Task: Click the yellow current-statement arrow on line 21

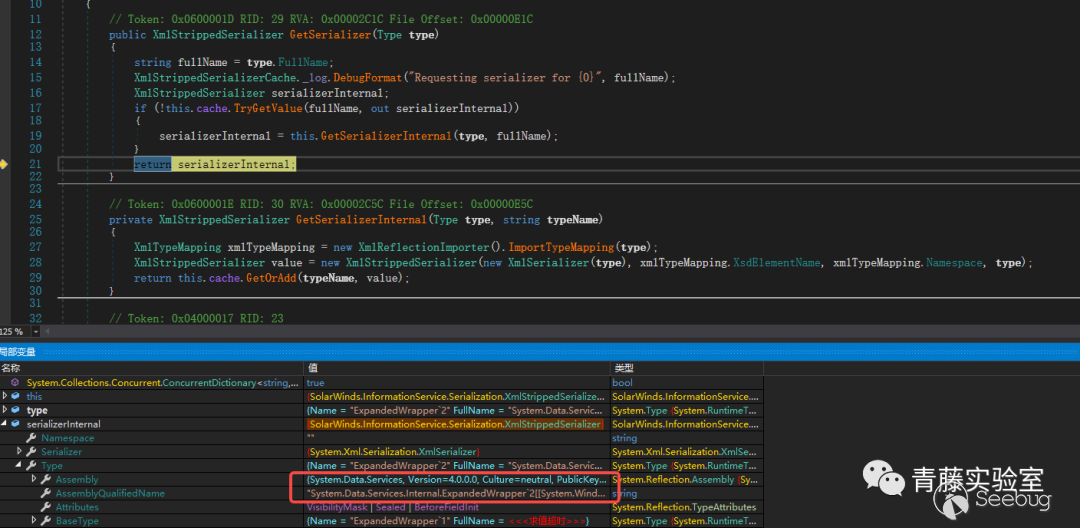Action: (x=4, y=164)
